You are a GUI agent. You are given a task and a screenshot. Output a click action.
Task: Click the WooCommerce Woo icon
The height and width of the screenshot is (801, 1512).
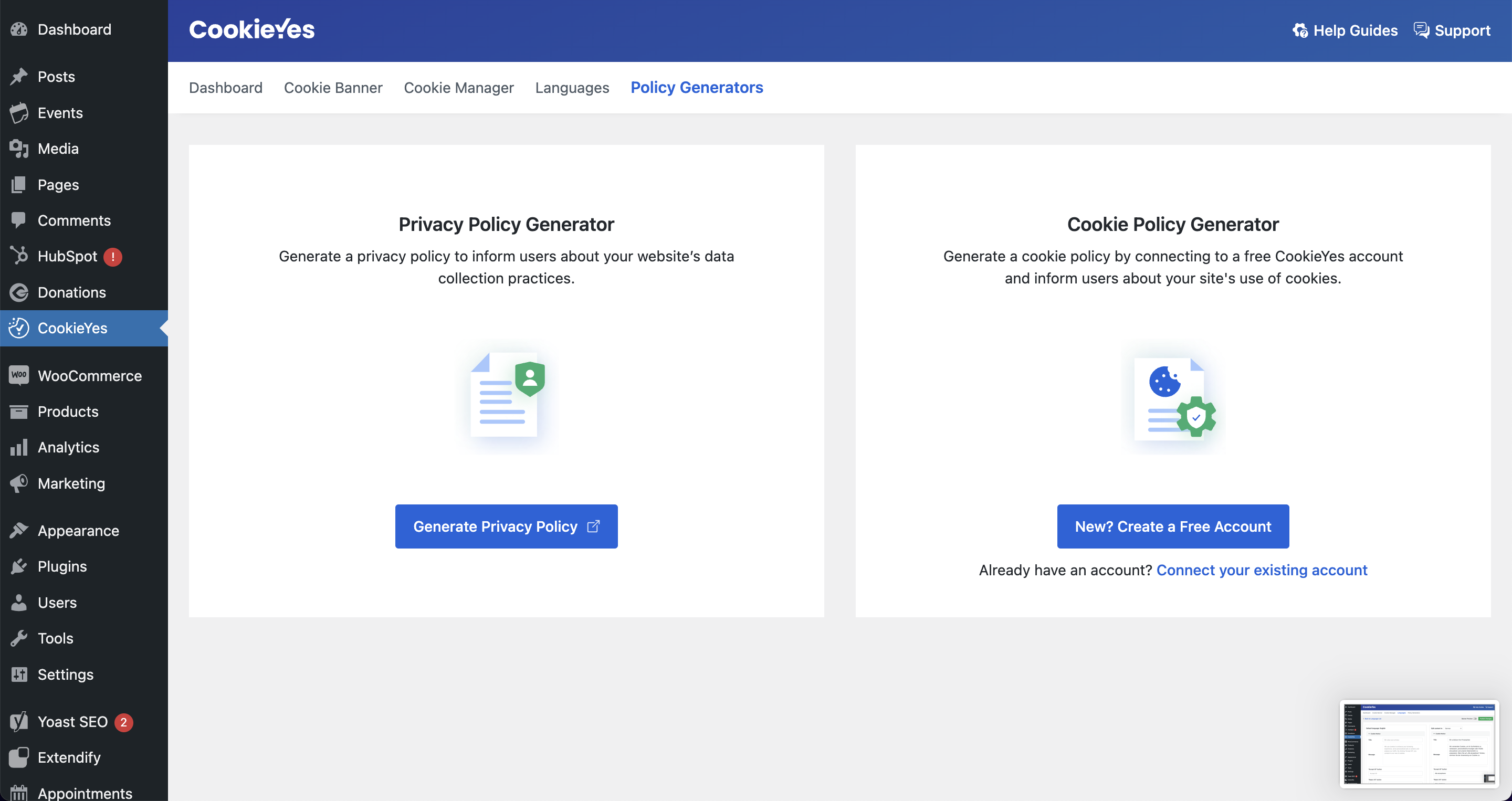[19, 375]
